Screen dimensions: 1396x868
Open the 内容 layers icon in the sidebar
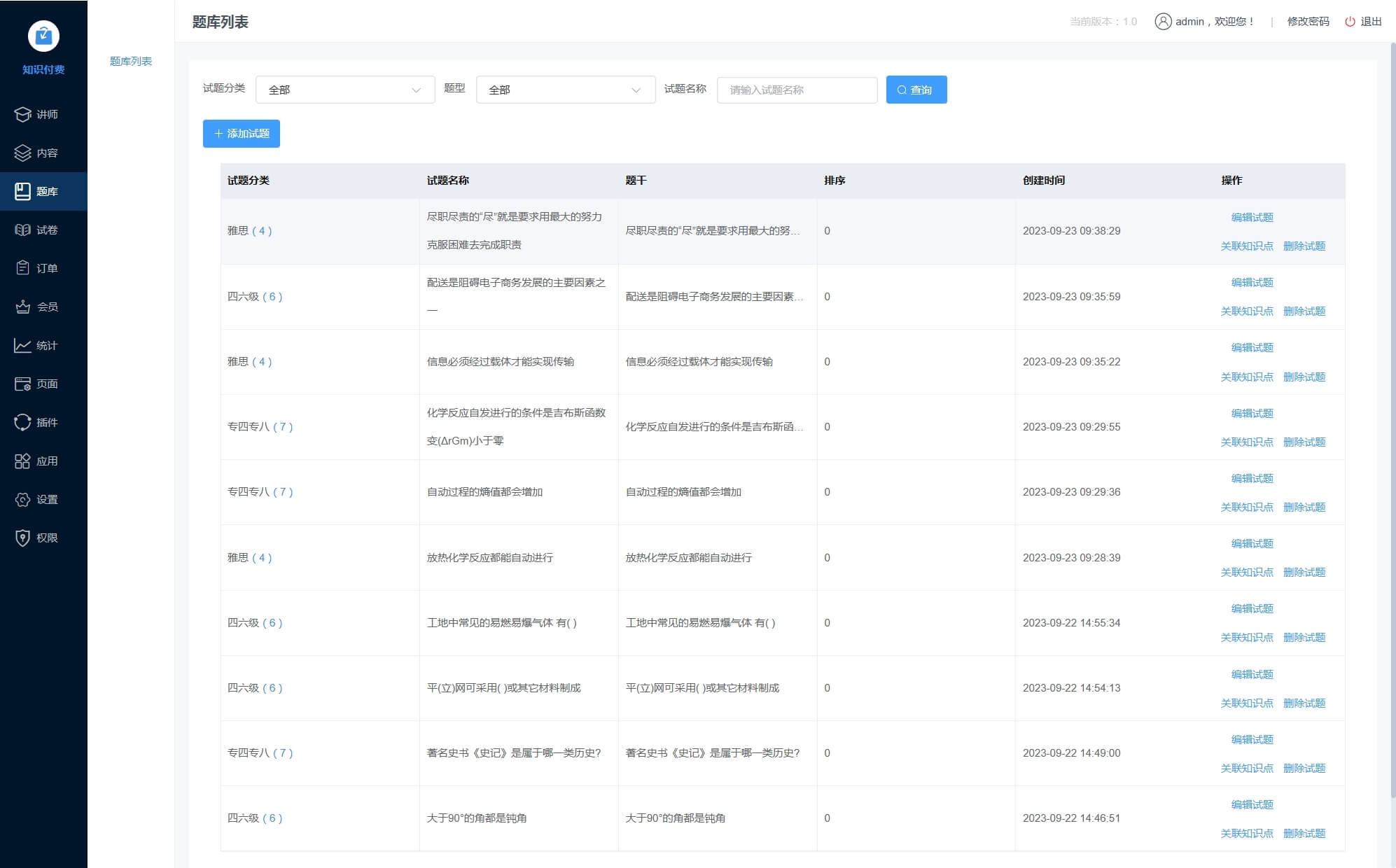22,153
